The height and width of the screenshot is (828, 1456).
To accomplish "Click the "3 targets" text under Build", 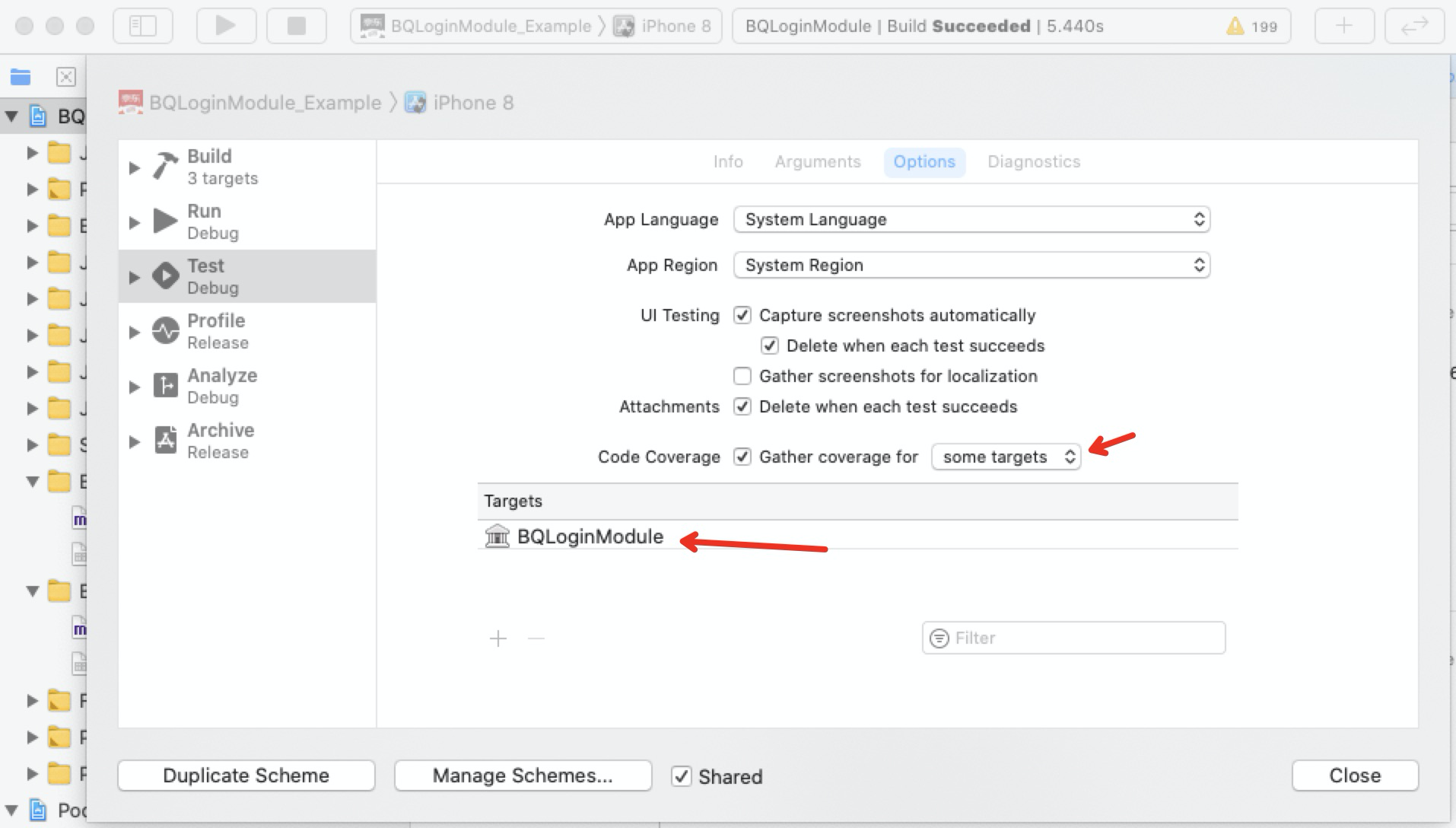I will click(223, 178).
